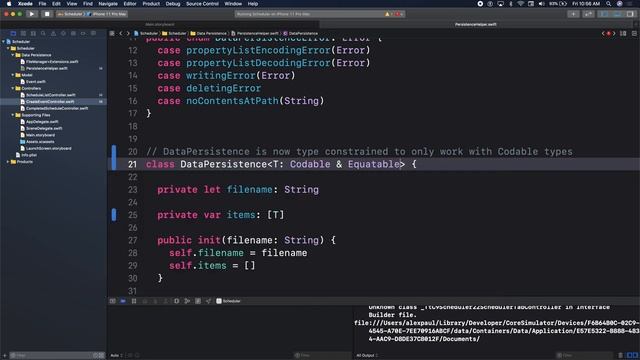Show the Test navigator
The image size is (640, 360).
[63, 33]
